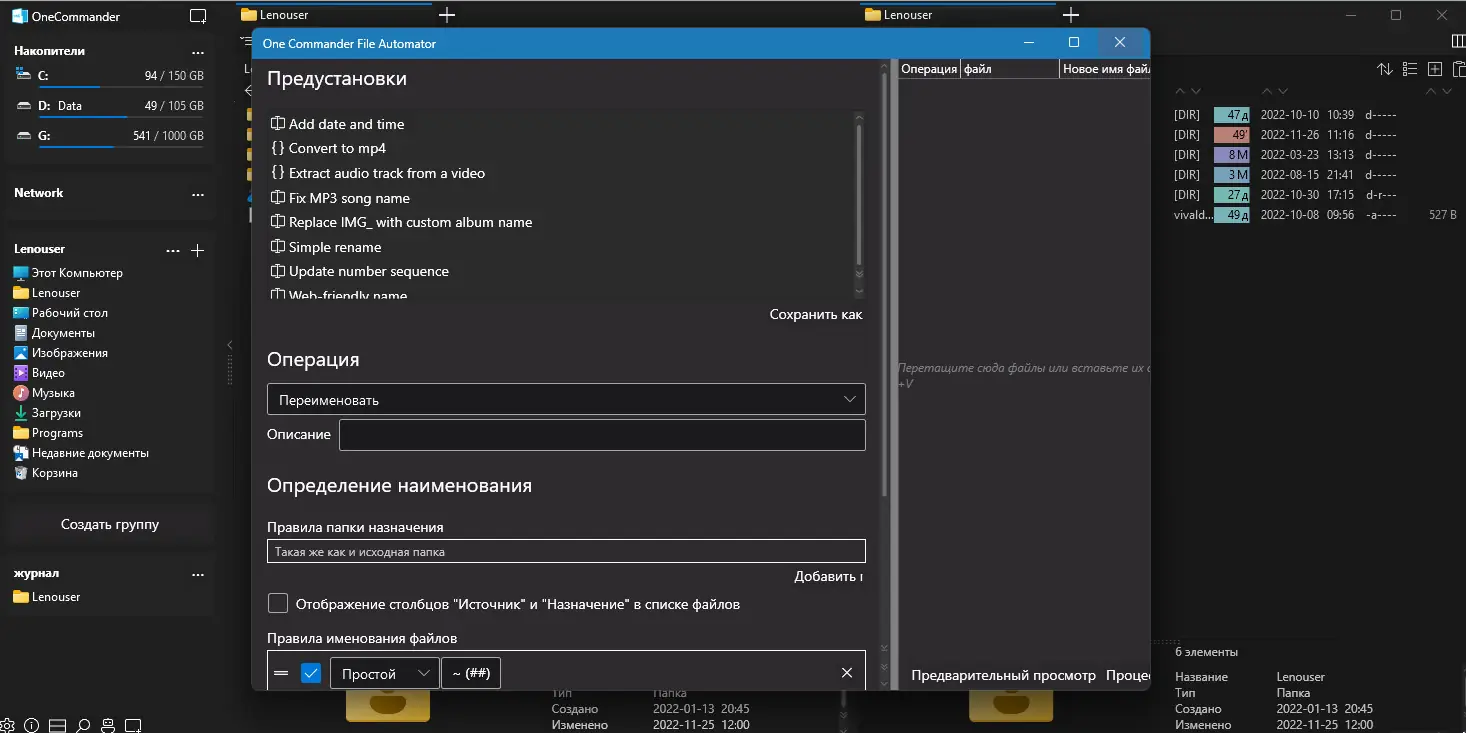1466x733 pixels.
Task: Click new window icon in bottom bar
Action: (133, 725)
